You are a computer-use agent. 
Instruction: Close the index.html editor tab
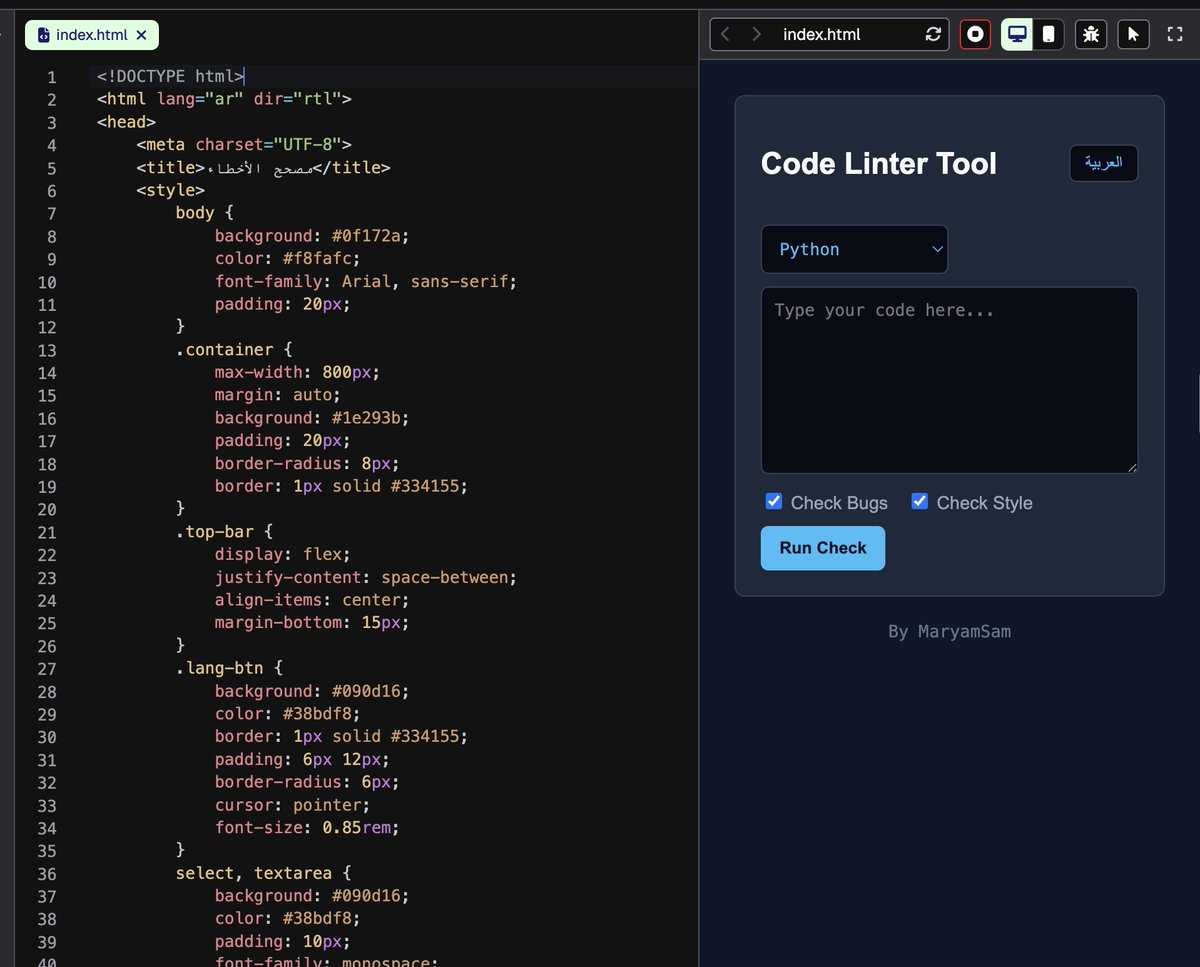coord(141,35)
